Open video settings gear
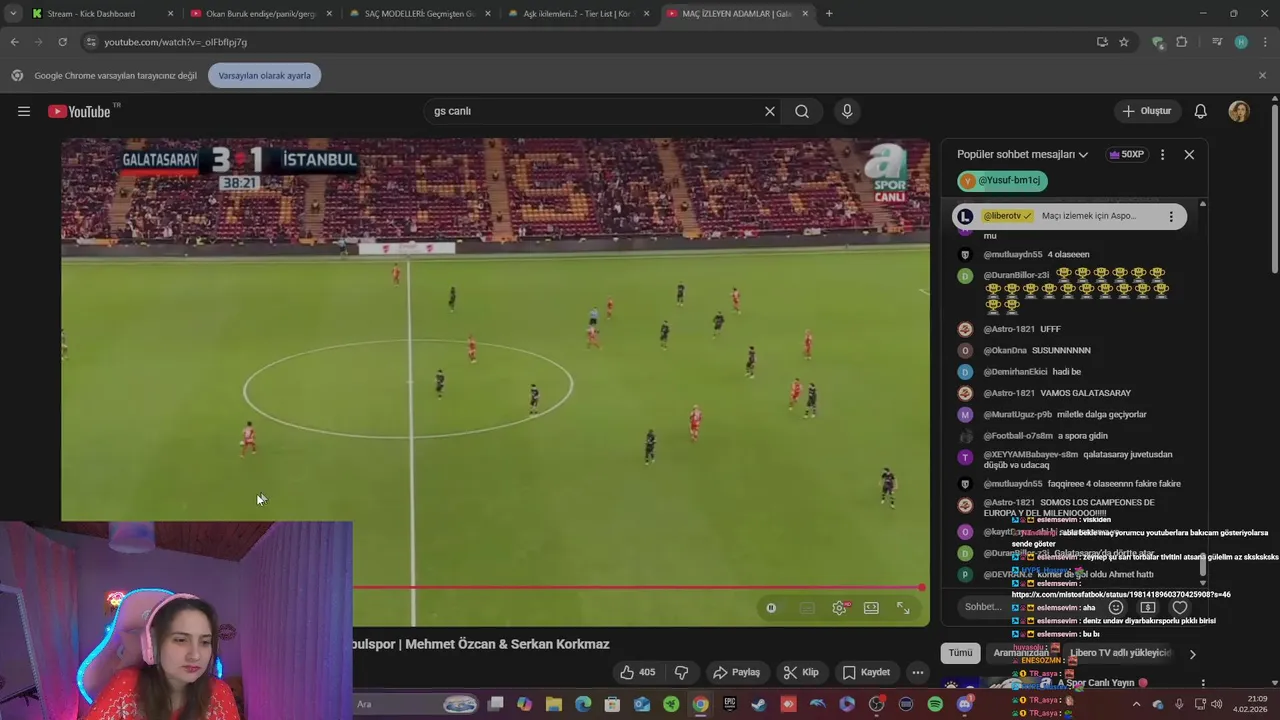This screenshot has width=1280, height=720. 839,607
